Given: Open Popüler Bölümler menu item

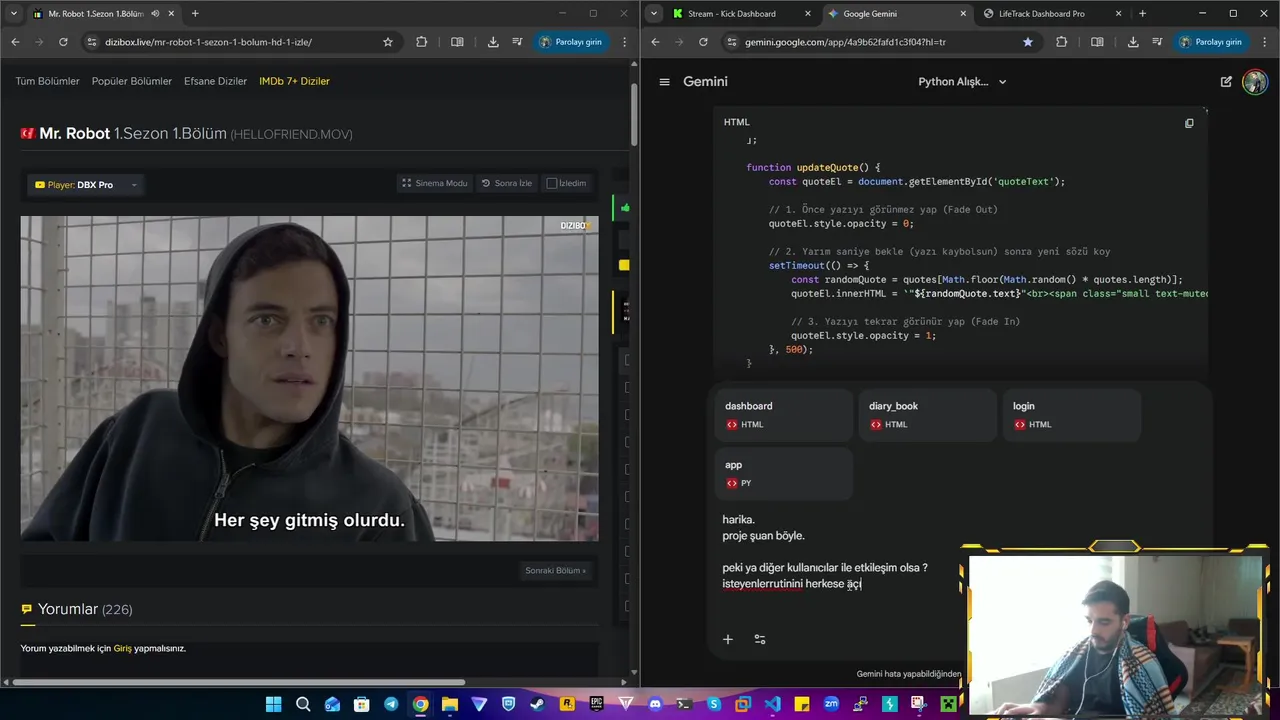Looking at the screenshot, I should (x=132, y=81).
